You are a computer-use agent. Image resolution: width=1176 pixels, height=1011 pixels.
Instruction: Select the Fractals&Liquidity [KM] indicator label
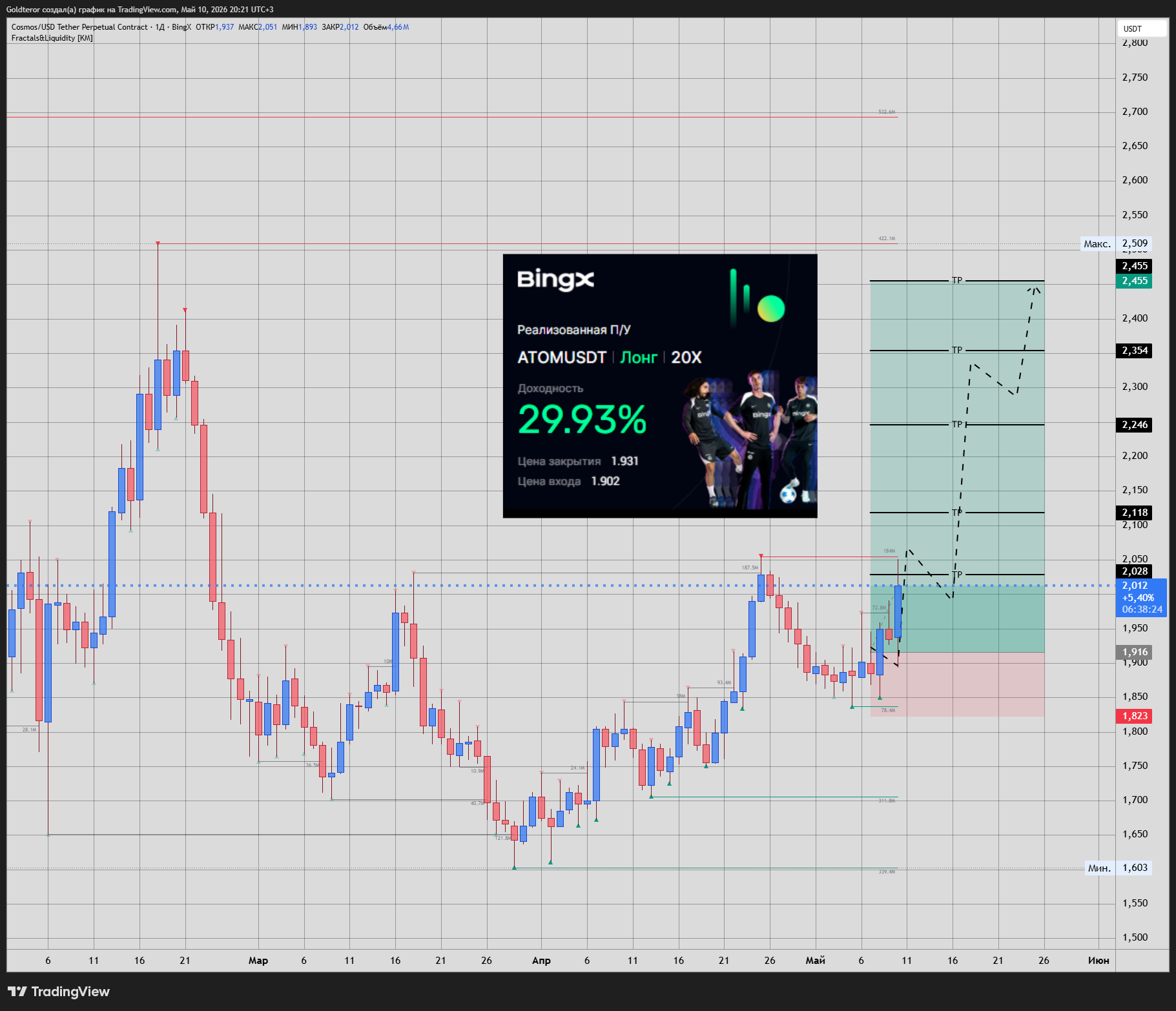tap(52, 38)
